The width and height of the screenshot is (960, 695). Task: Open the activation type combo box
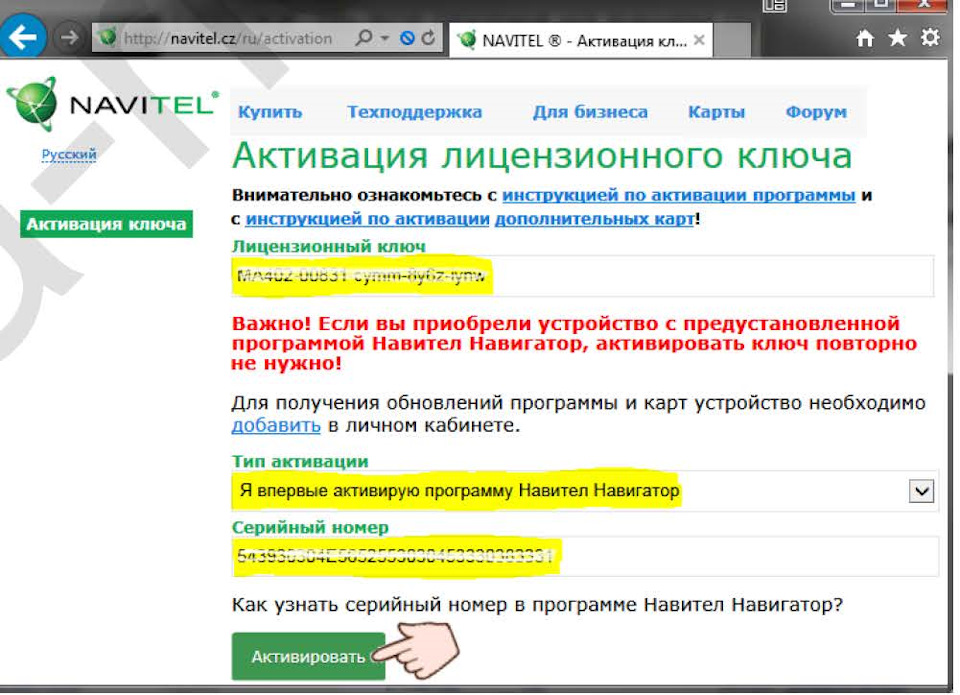coord(584,491)
